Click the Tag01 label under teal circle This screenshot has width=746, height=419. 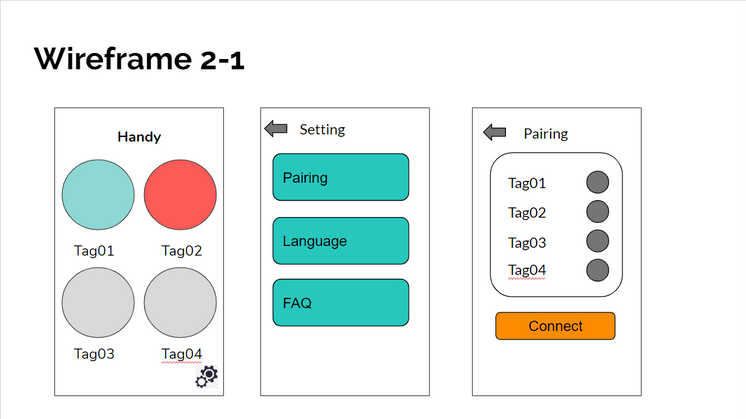pyautogui.click(x=95, y=250)
